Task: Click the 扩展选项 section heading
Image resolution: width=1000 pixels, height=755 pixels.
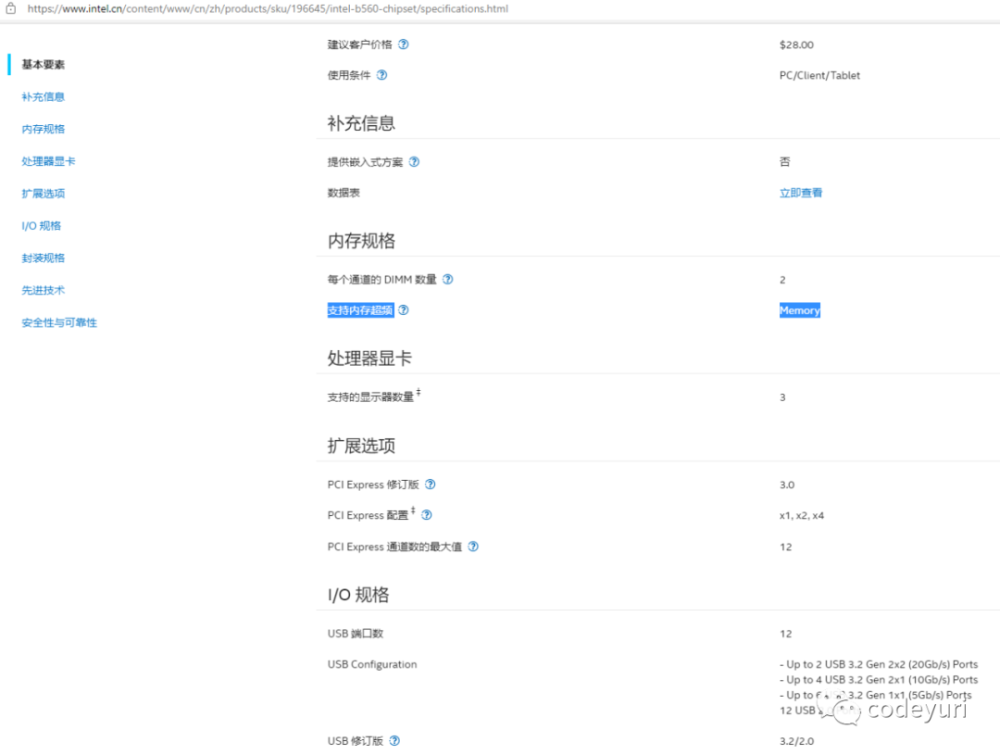Action: point(362,446)
